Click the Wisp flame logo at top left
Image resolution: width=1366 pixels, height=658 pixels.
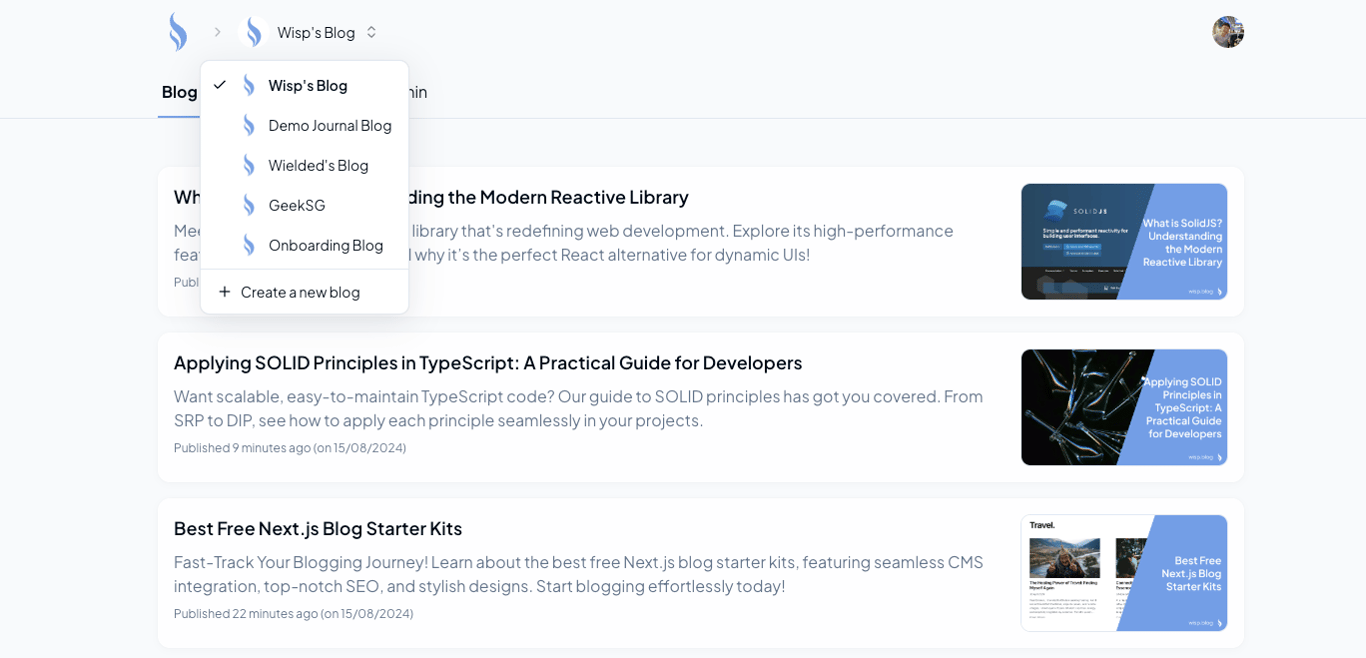[178, 32]
